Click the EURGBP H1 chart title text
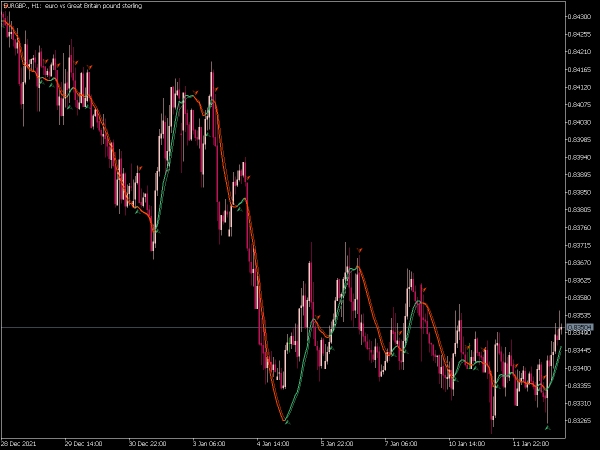The height and width of the screenshot is (450, 600). coord(73,6)
